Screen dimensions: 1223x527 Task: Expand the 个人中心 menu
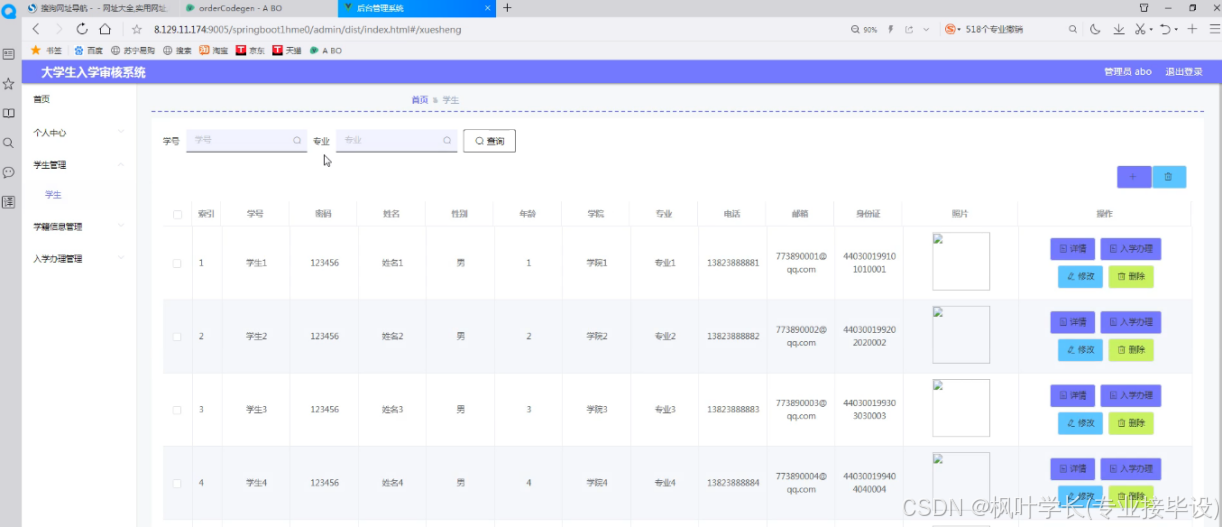[79, 132]
